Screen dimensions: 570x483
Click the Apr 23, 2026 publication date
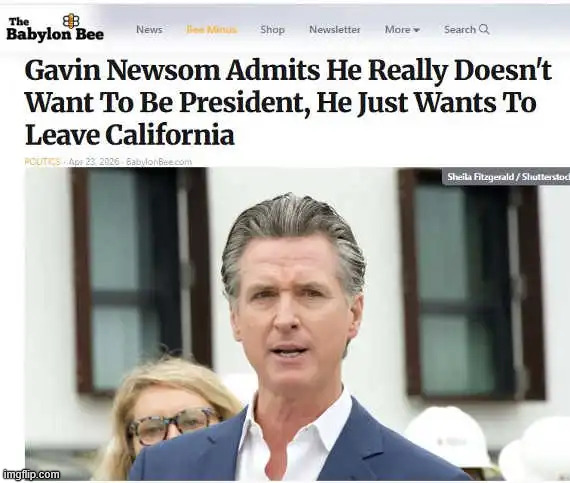(94, 162)
